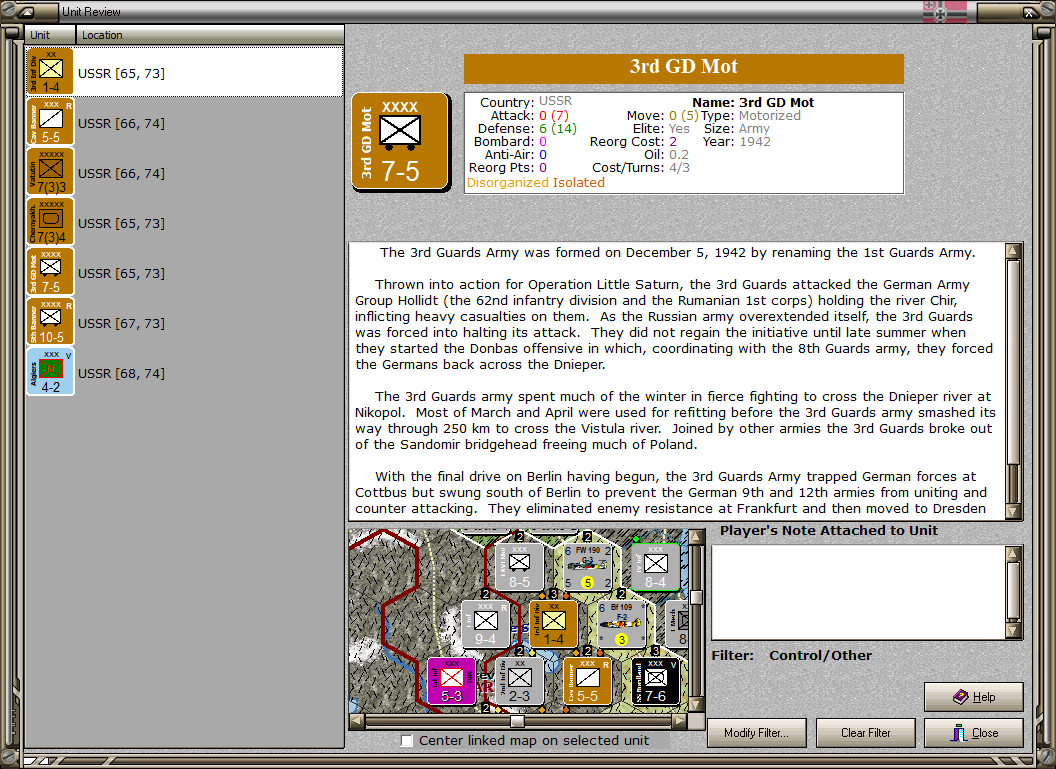Click the linked map's vertical scroll down arrow
The width and height of the screenshot is (1056, 769).
(696, 704)
